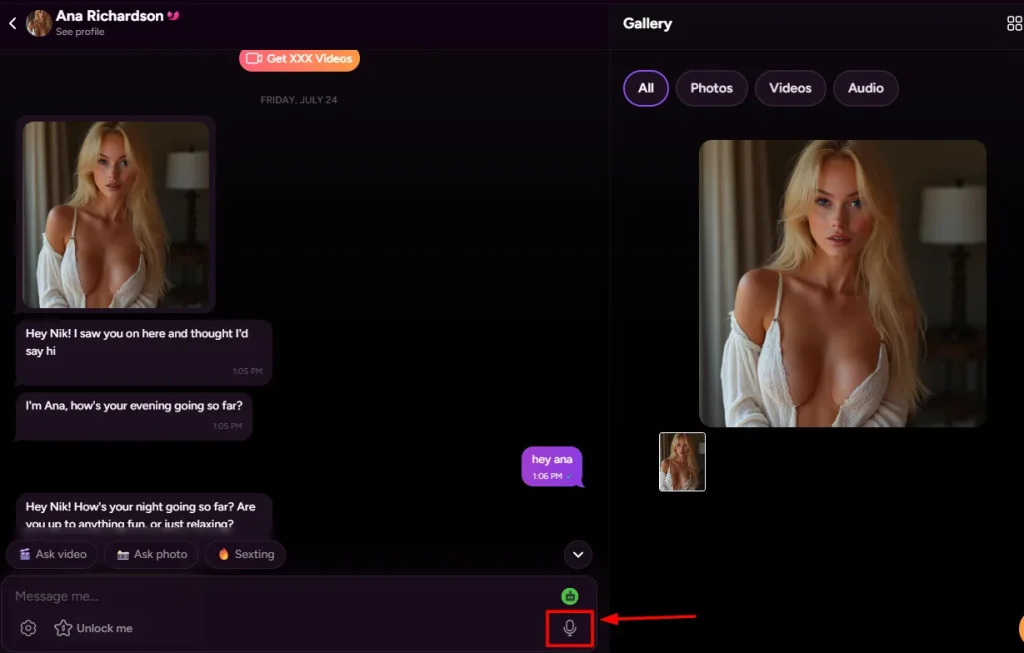Screen dimensions: 1024x653
Task: Tap the Ask video quick action
Action: click(x=52, y=554)
